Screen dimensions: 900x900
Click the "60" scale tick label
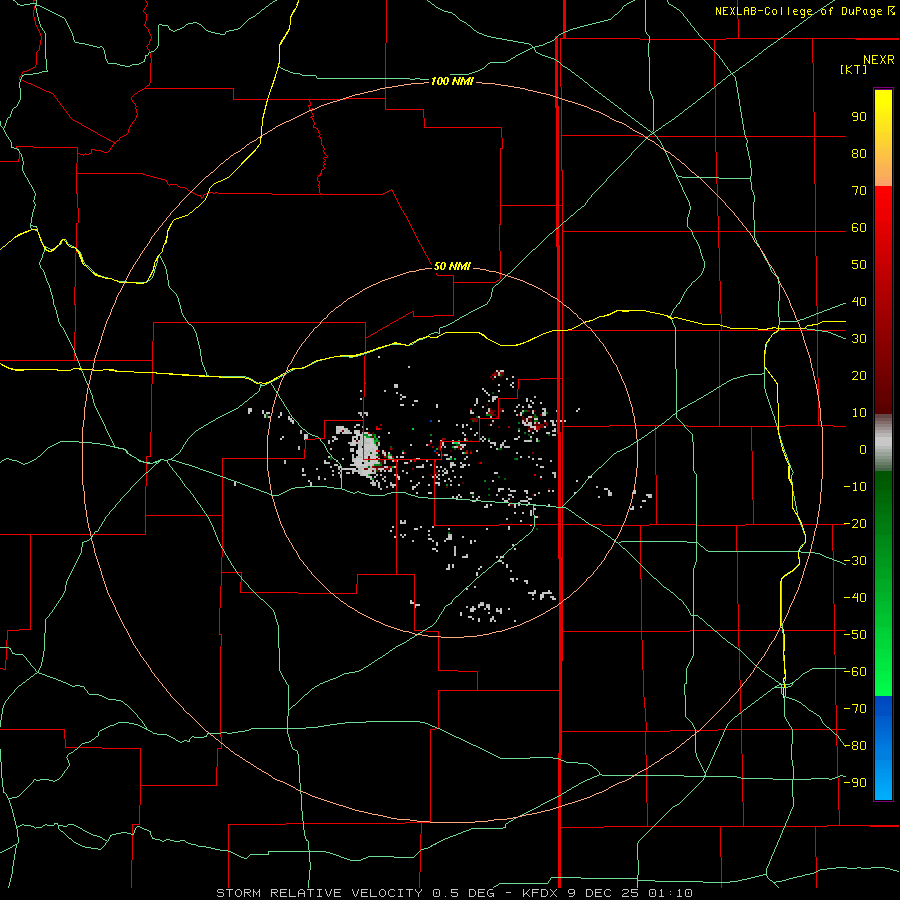(859, 228)
